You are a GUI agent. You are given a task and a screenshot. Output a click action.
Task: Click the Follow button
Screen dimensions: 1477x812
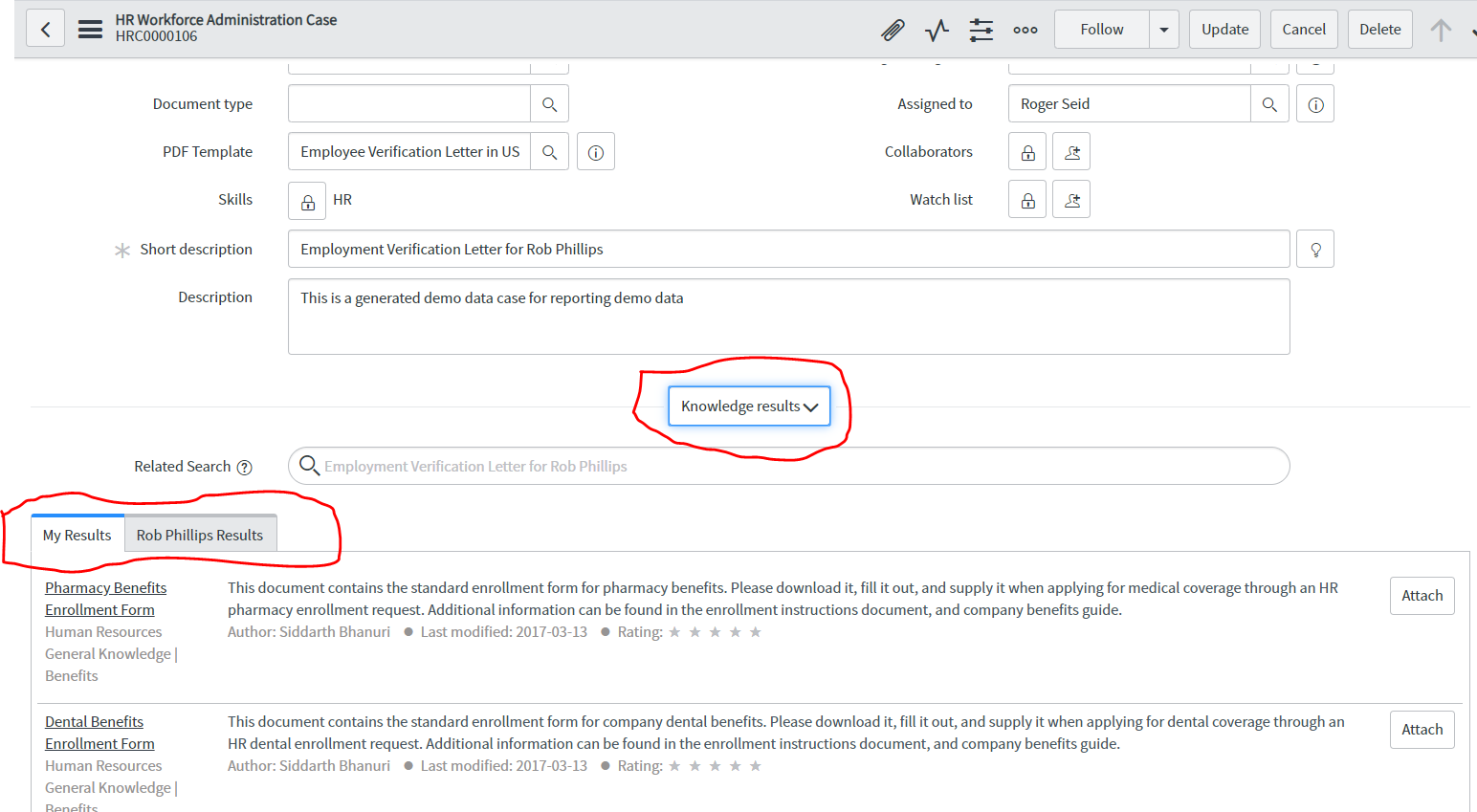pos(1102,30)
